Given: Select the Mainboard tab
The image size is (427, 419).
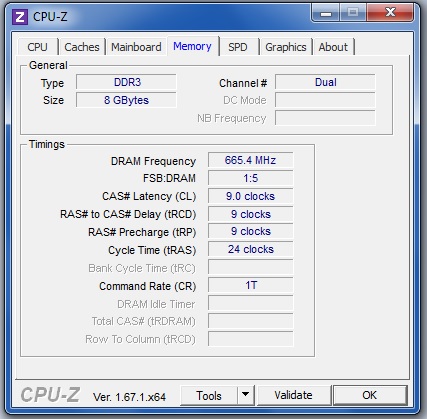Looking at the screenshot, I should click(136, 47).
